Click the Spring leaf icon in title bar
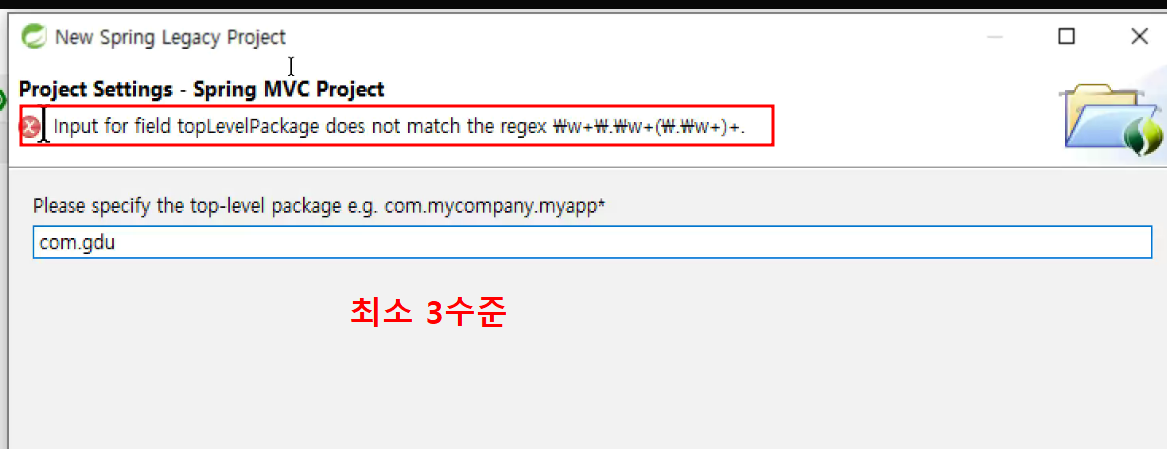 coord(34,36)
